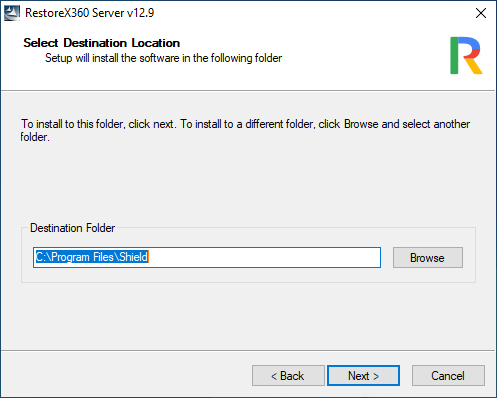Click the RestoreX360 Server v12.9 title text

[x=89, y=13]
